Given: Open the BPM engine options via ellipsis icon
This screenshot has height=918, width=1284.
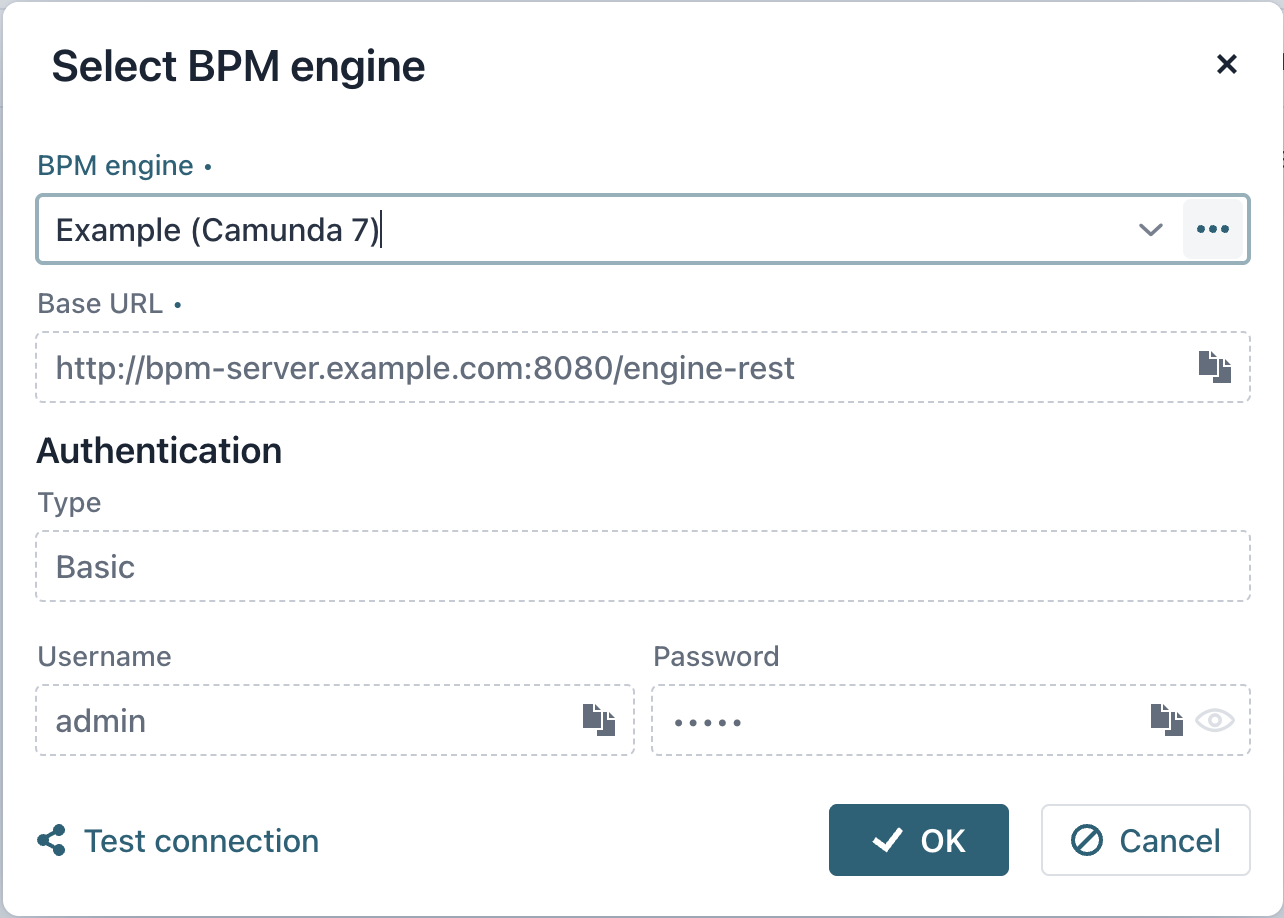Looking at the screenshot, I should [x=1213, y=229].
